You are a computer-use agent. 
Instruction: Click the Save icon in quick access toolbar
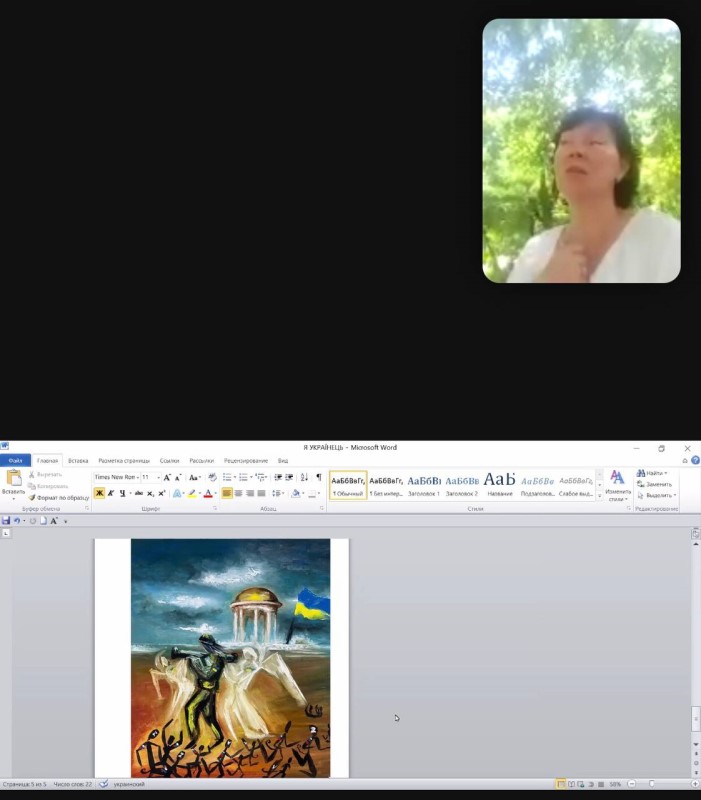coord(6,521)
